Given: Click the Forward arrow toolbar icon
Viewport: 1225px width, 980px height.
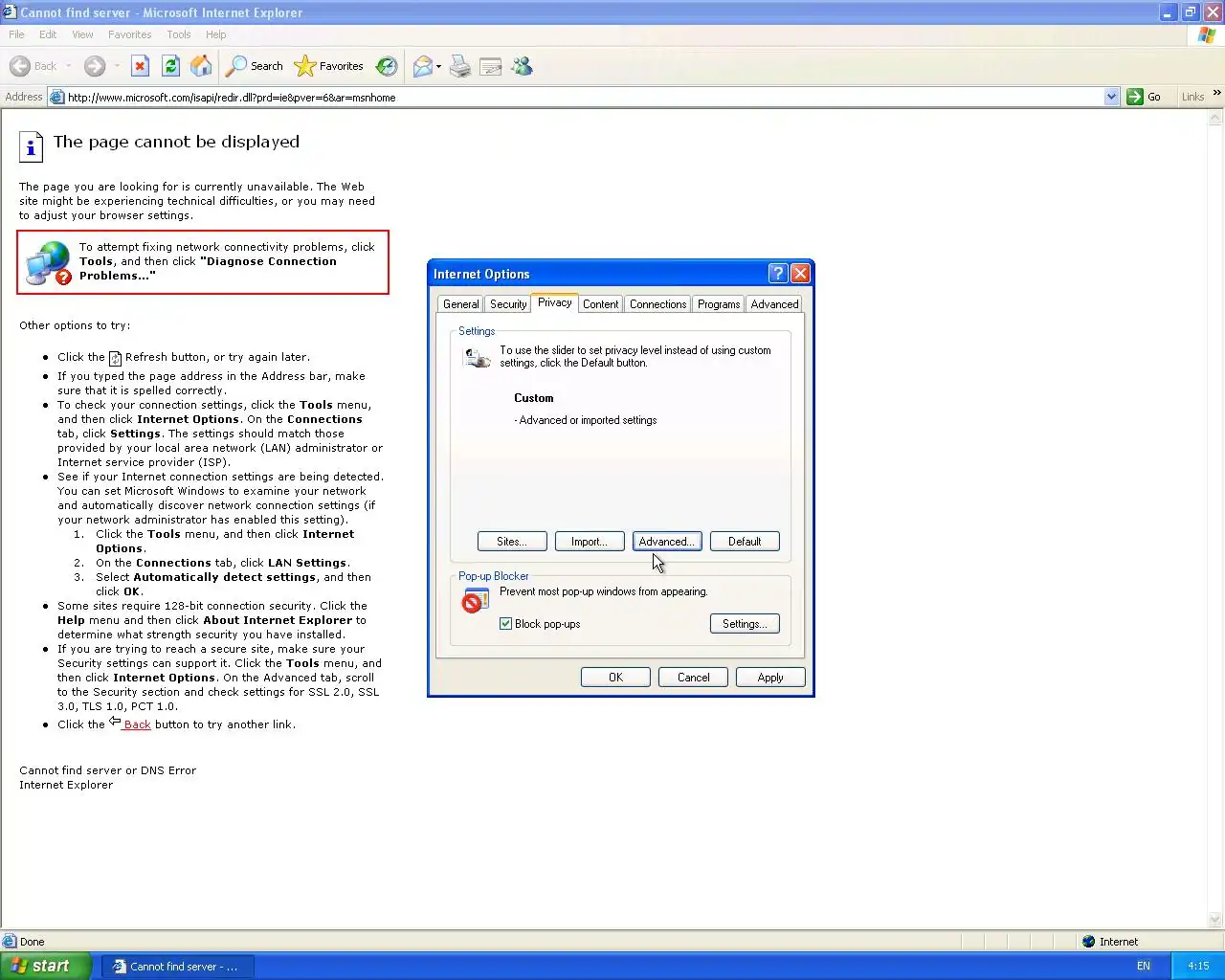Looking at the screenshot, I should [x=94, y=66].
